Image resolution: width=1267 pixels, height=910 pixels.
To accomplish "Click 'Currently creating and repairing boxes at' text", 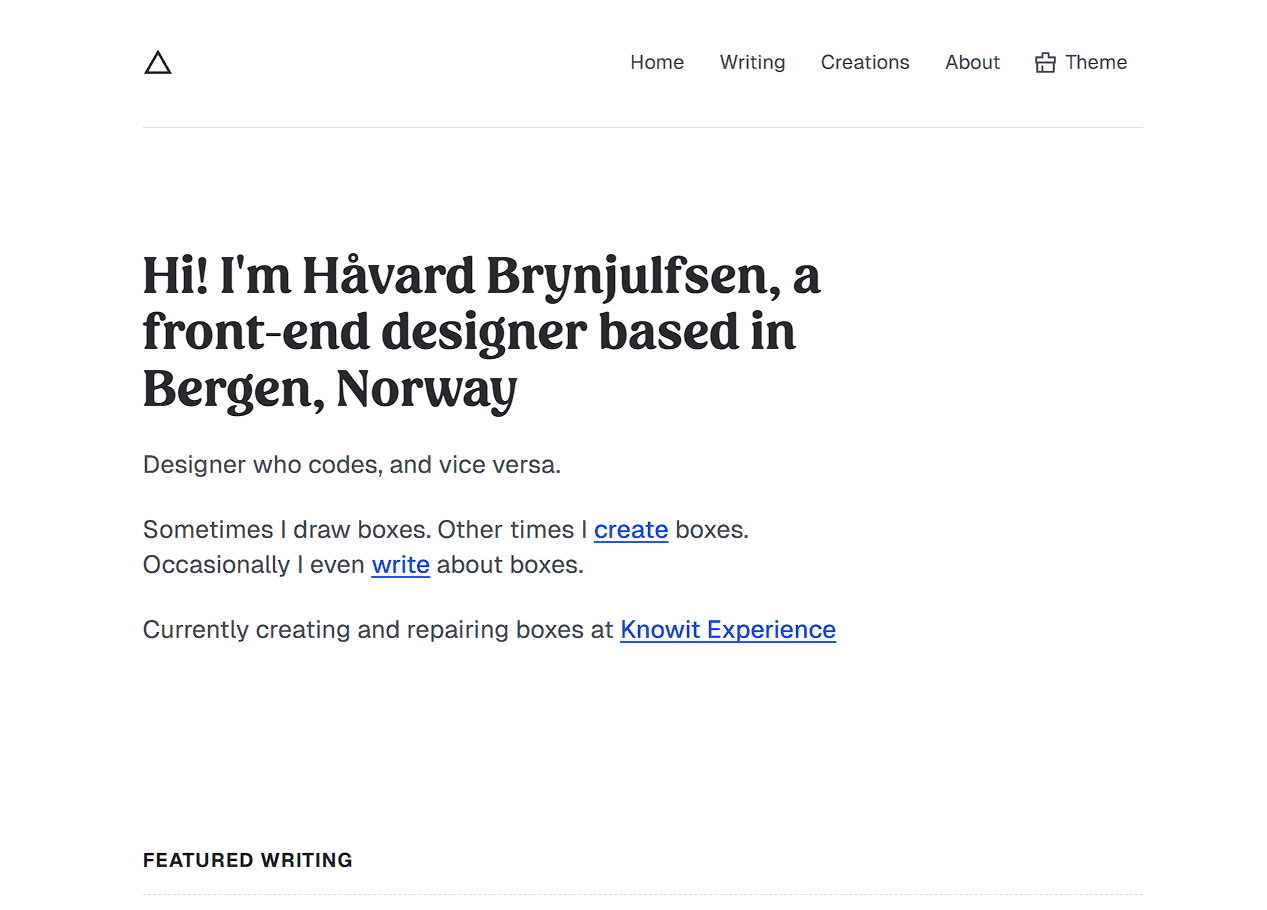I will pyautogui.click(x=378, y=629).
